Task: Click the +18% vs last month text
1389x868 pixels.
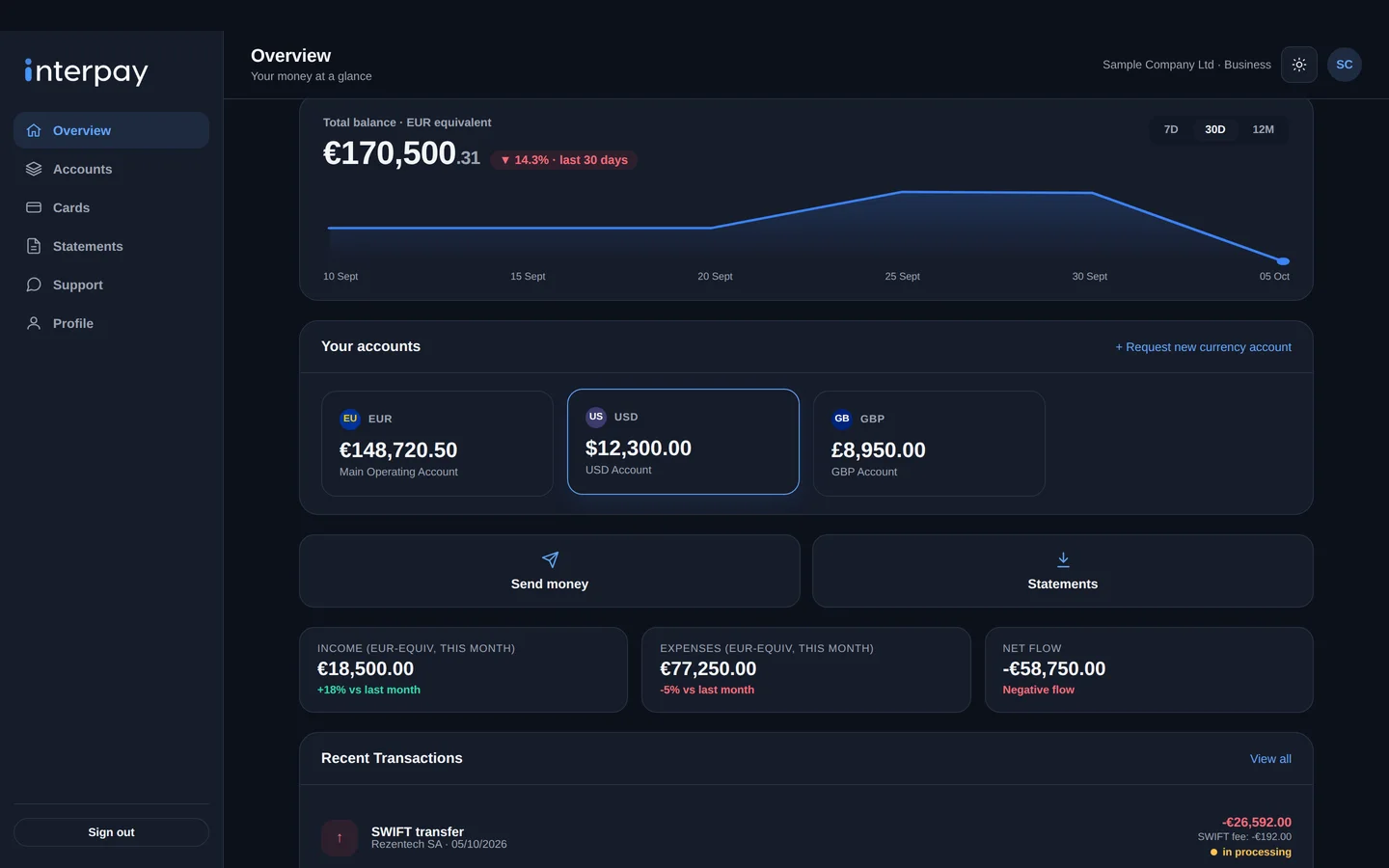Action: (368, 690)
